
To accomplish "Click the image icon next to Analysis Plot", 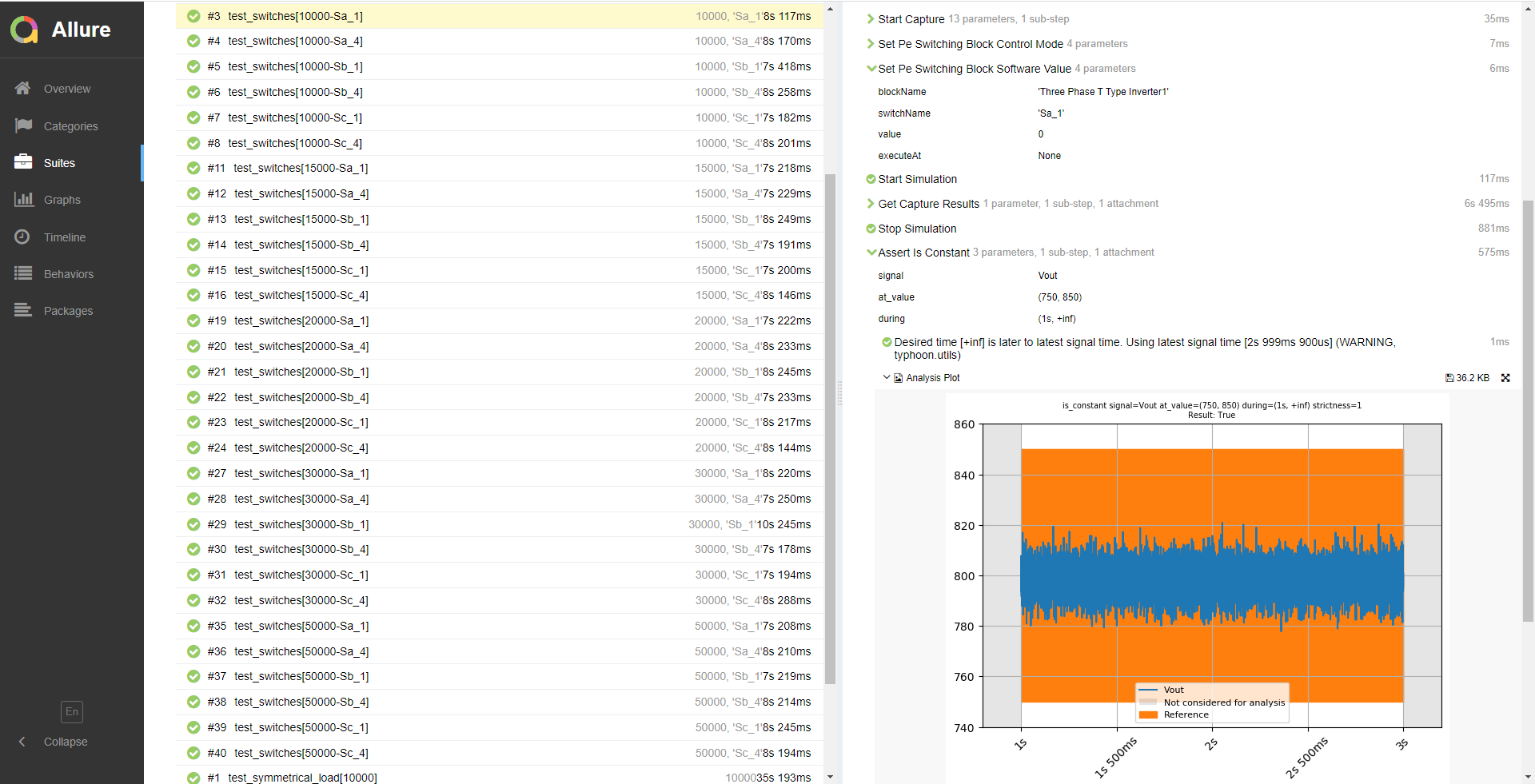I will pos(899,378).
